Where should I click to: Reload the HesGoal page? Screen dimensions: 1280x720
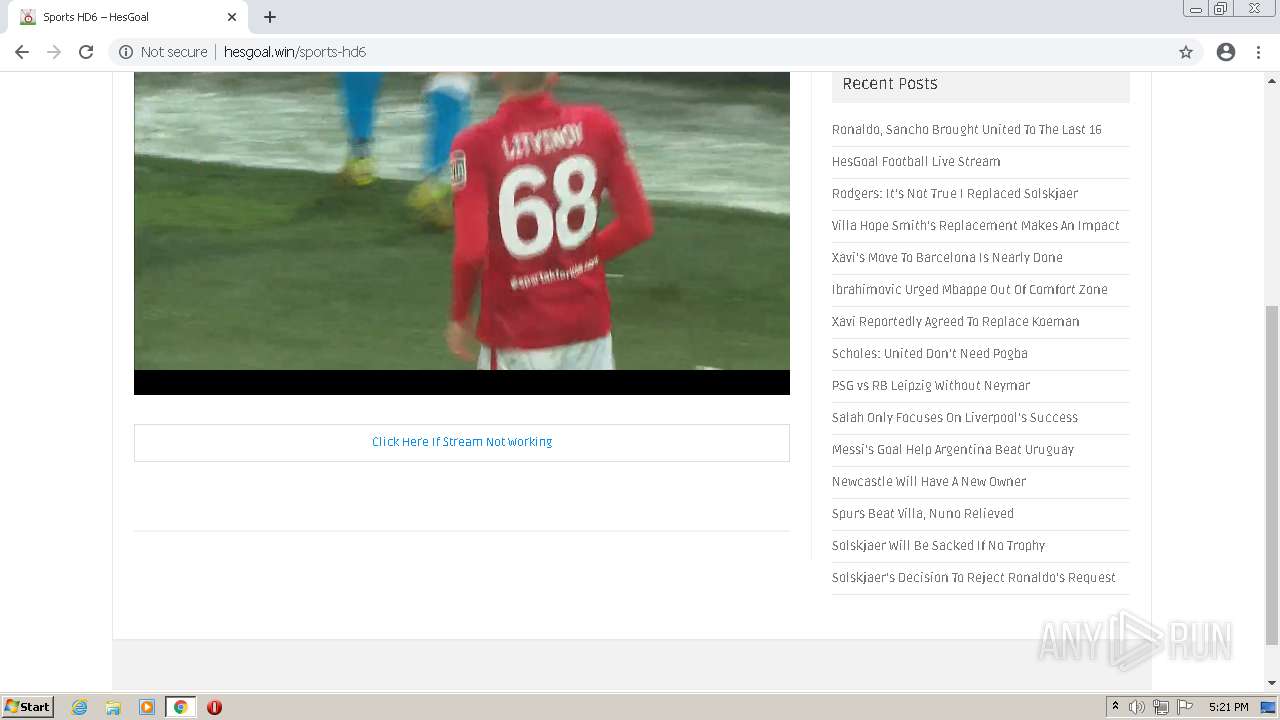coord(86,52)
